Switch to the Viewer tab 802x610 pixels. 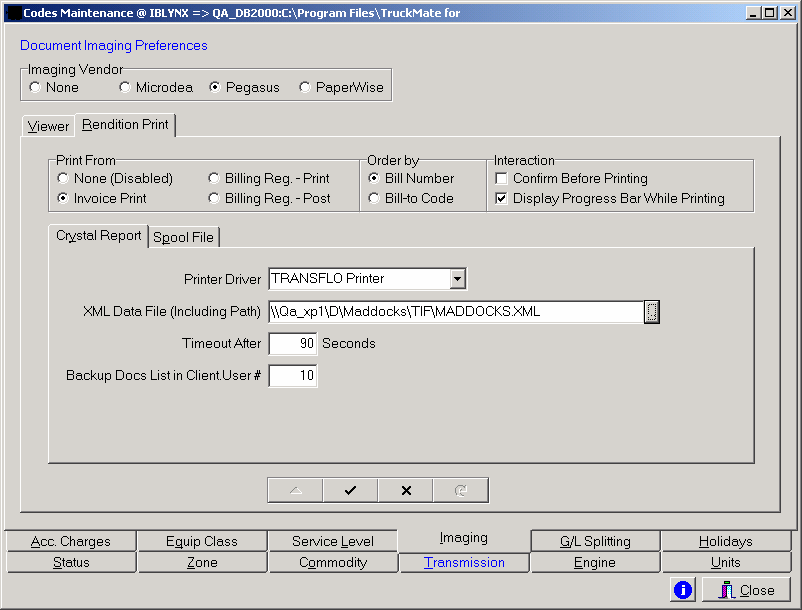48,126
